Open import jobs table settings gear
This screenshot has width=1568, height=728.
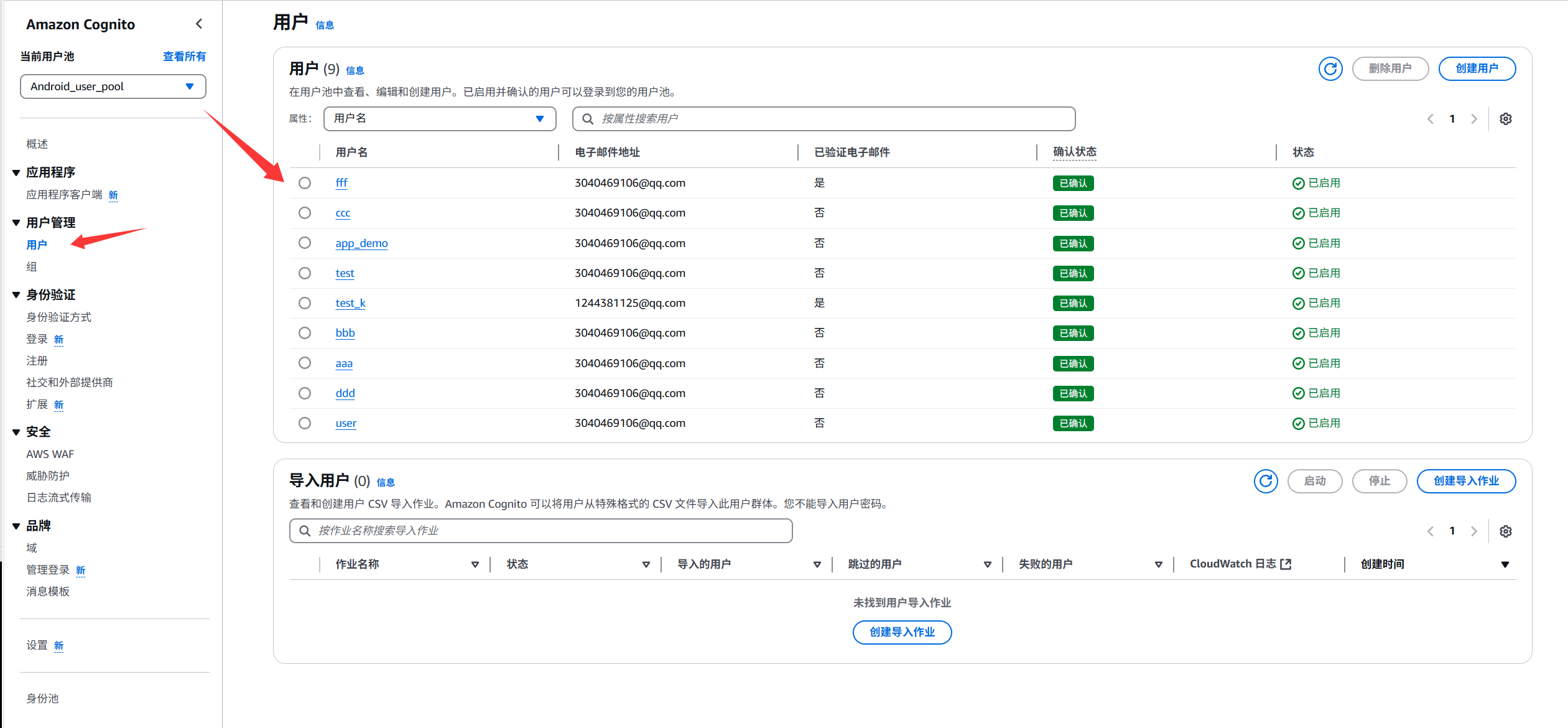pyautogui.click(x=1505, y=531)
